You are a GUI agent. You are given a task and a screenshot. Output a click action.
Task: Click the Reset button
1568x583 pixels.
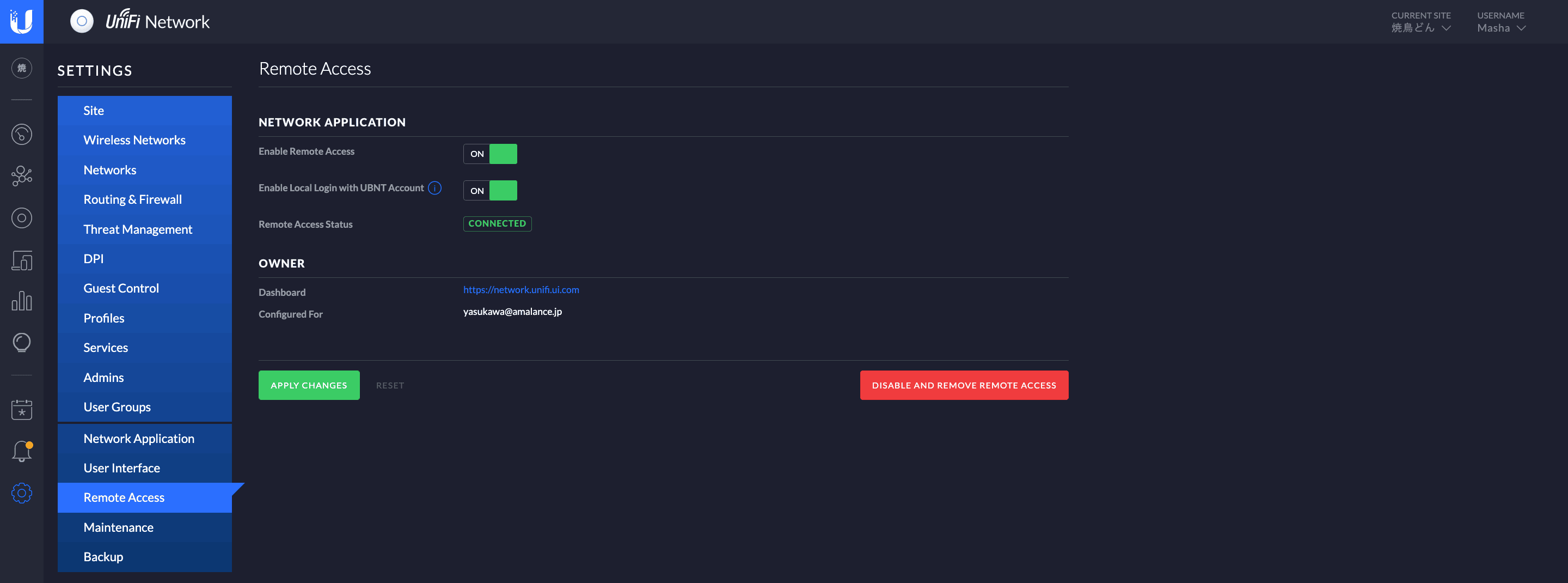pyautogui.click(x=390, y=385)
